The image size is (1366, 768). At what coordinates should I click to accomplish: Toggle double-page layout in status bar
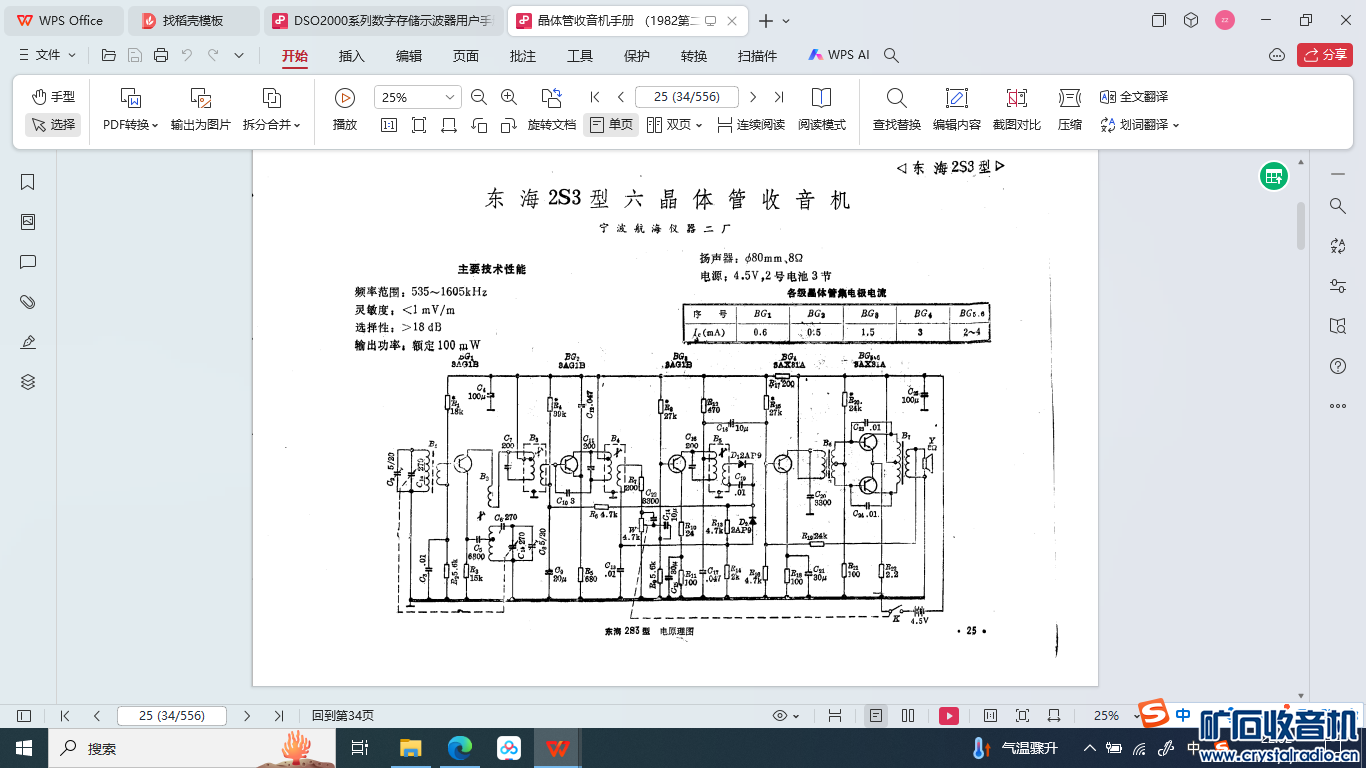[x=908, y=716]
